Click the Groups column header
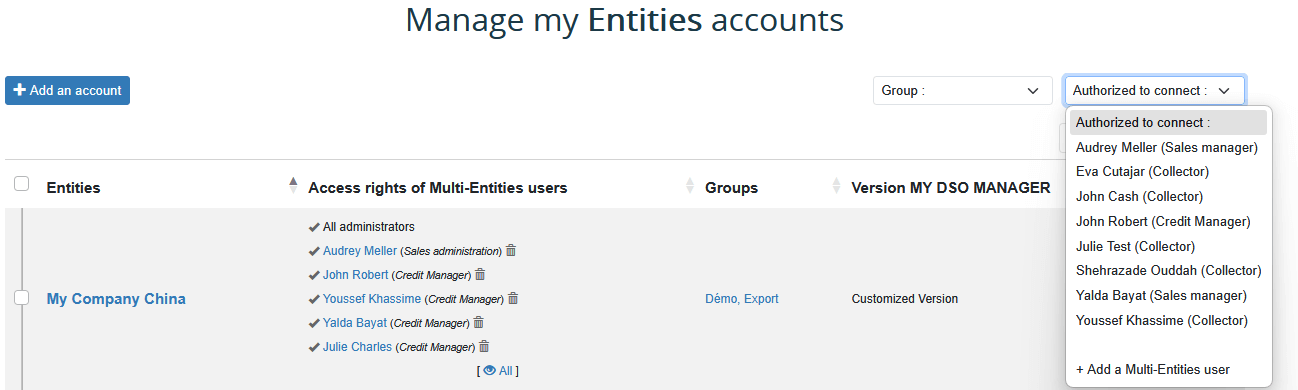This screenshot has width=1298, height=390. (x=731, y=187)
